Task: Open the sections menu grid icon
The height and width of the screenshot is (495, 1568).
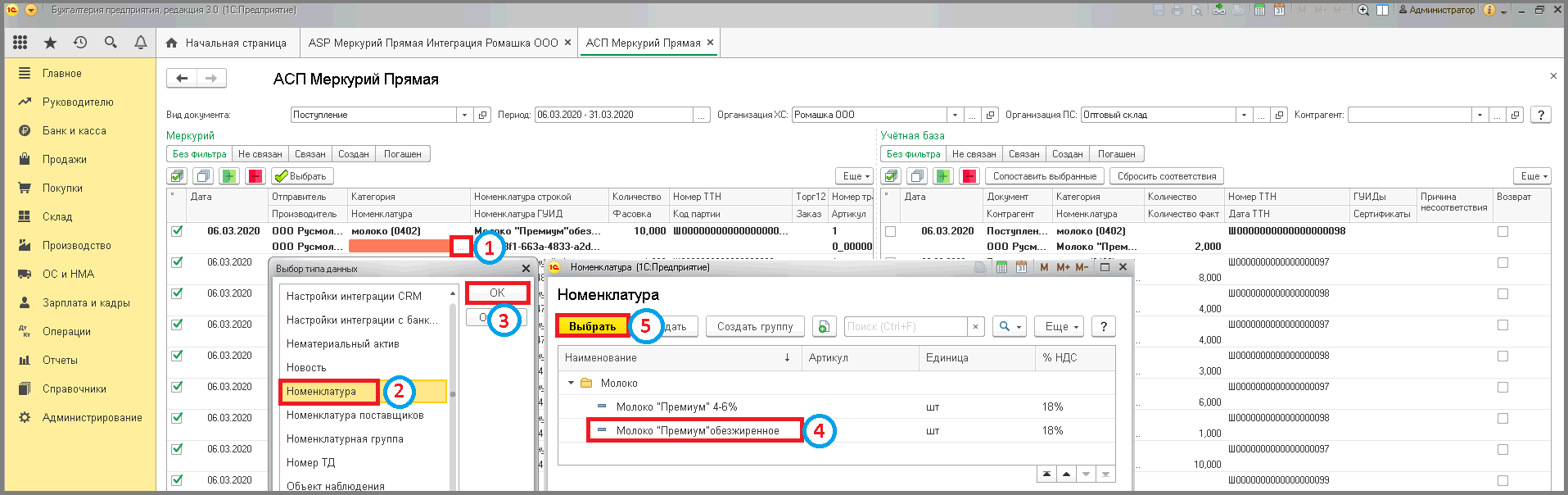Action: 20,43
